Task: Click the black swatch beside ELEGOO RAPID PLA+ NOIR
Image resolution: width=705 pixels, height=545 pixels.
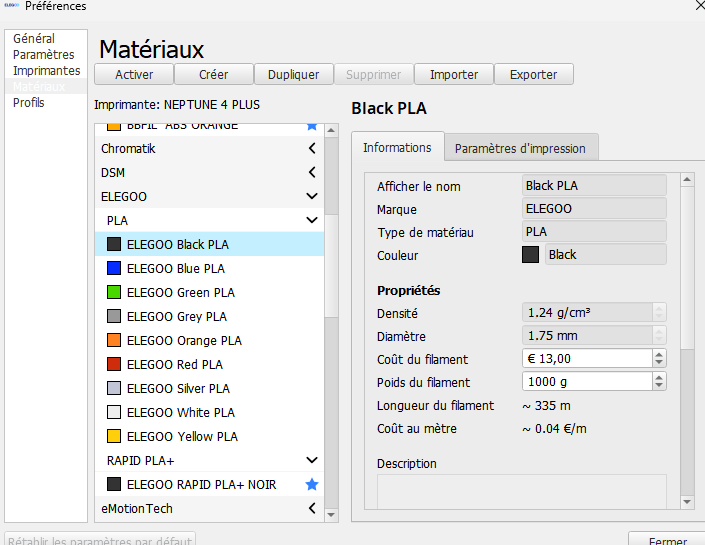Action: [x=114, y=484]
